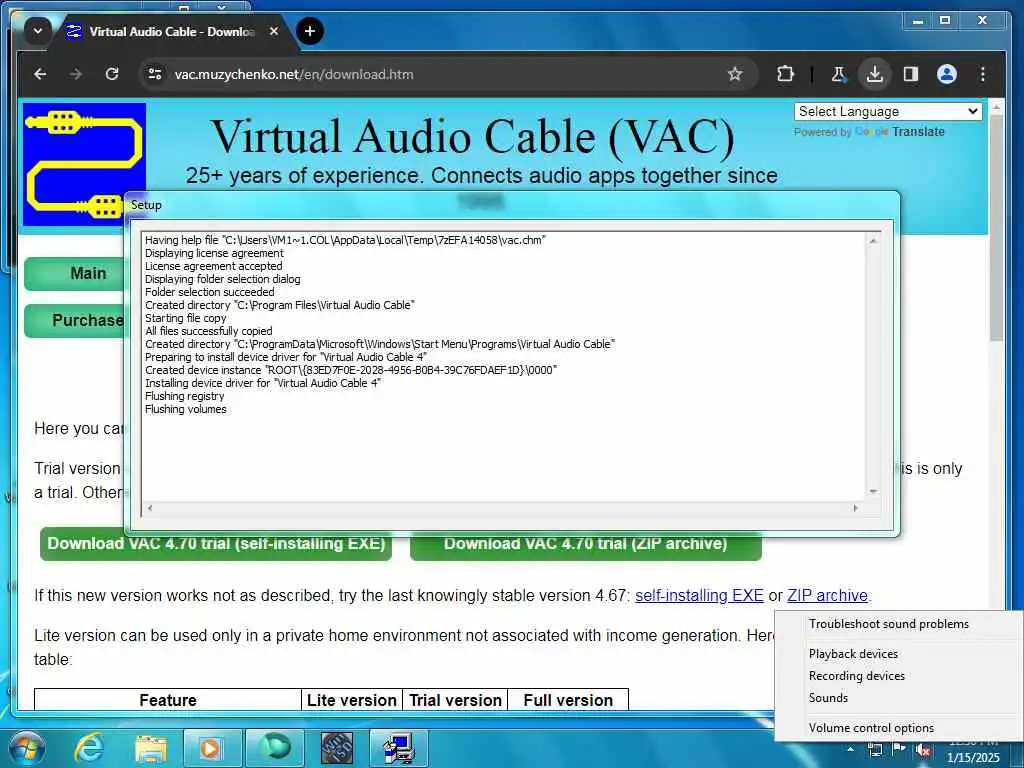Click the Lite version table header
The width and height of the screenshot is (1024, 768).
[x=351, y=699]
